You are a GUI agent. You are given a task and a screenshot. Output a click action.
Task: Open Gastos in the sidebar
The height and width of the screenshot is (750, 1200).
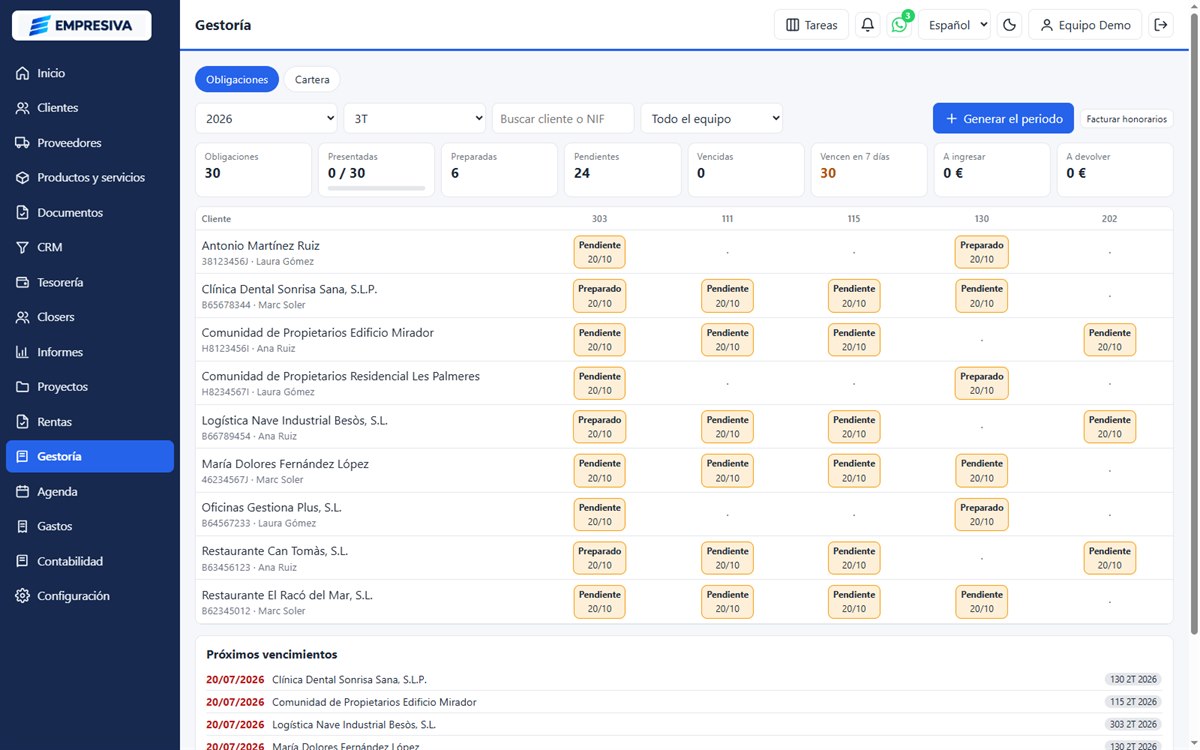(90, 526)
